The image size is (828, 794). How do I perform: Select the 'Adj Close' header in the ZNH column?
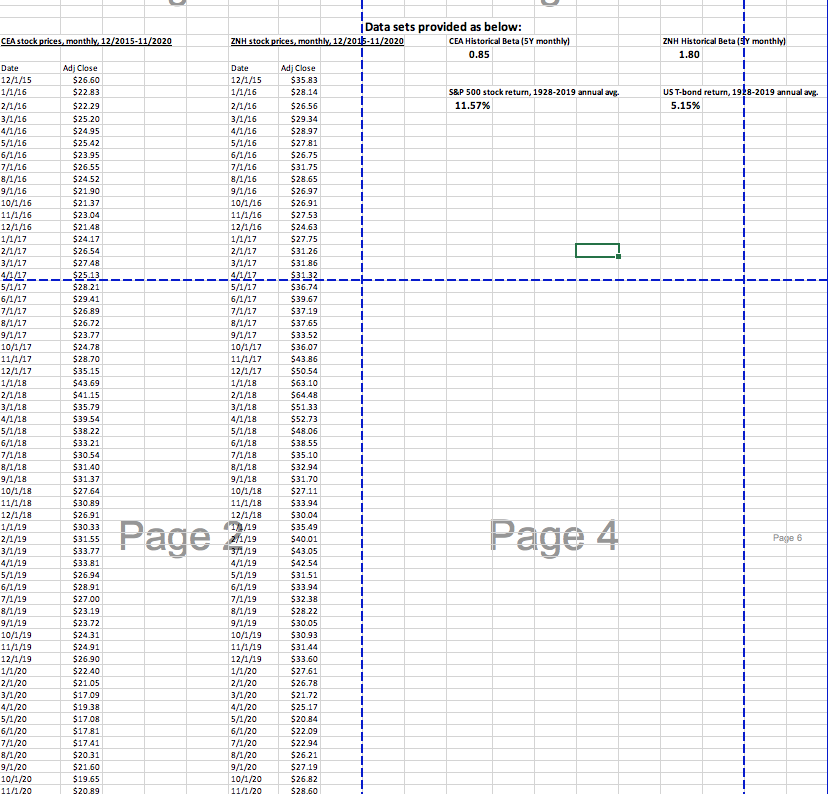[x=298, y=68]
